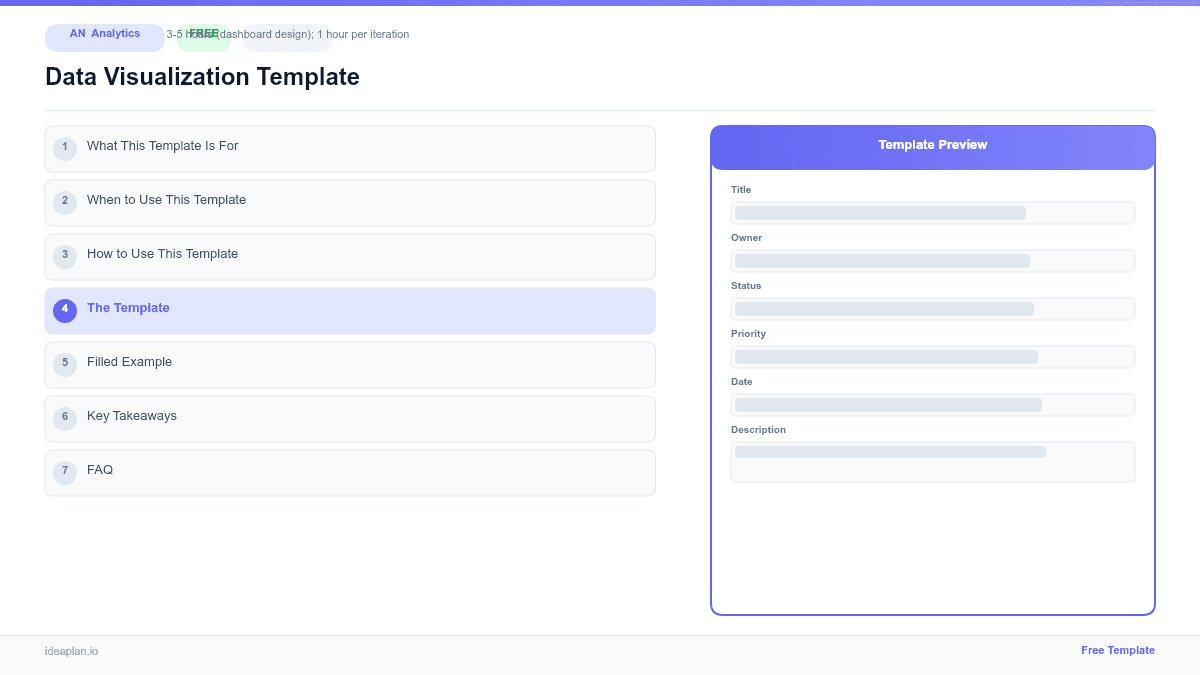Click the step 7 number circle
Image resolution: width=1200 pixels, height=675 pixels.
pyautogui.click(x=65, y=471)
